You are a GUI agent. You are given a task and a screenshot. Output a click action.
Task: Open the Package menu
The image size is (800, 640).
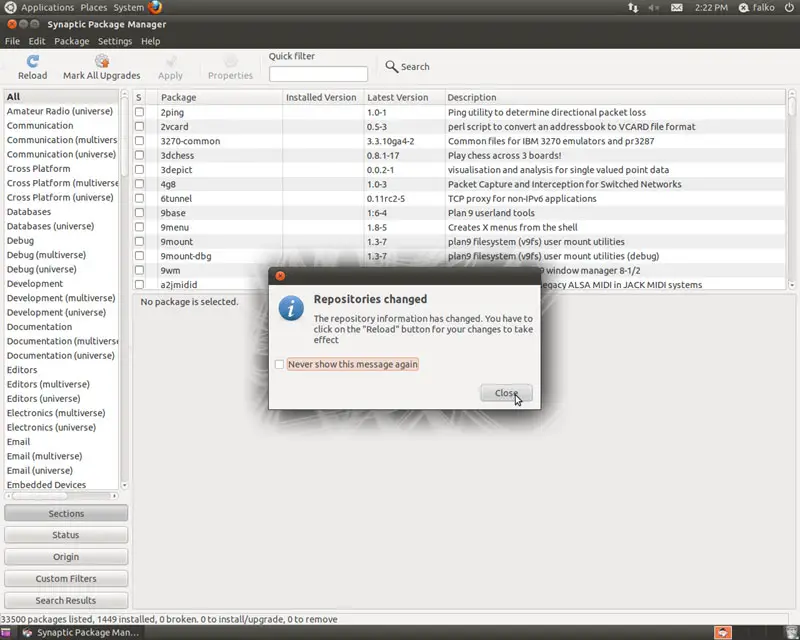(71, 41)
